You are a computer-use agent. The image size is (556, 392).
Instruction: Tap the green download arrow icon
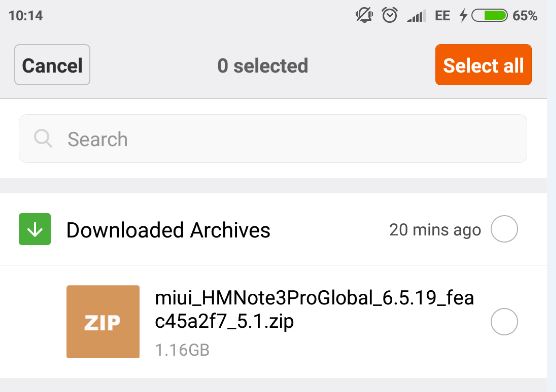[x=35, y=229]
